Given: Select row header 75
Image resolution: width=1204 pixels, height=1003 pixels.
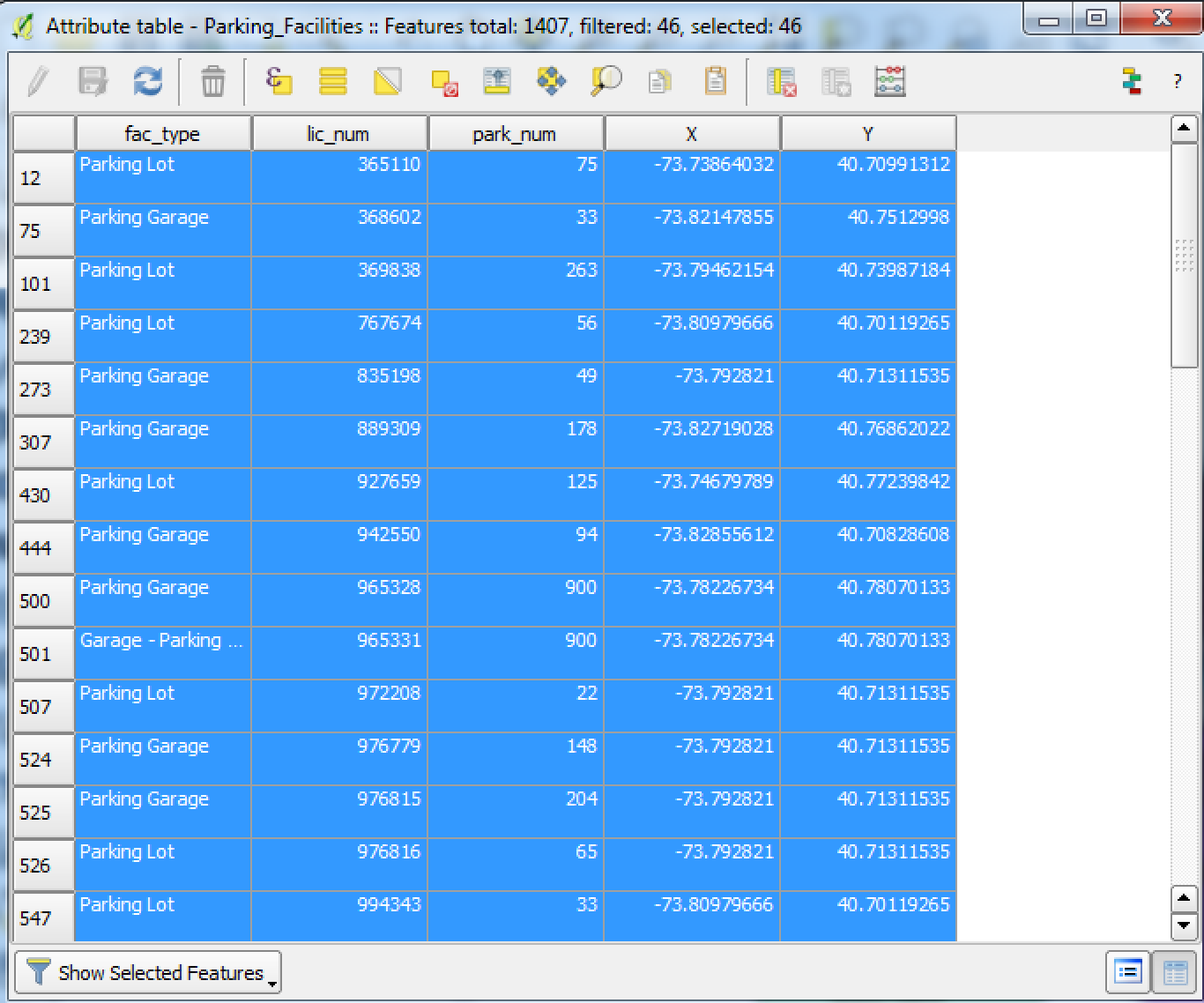Looking at the screenshot, I should click(43, 231).
